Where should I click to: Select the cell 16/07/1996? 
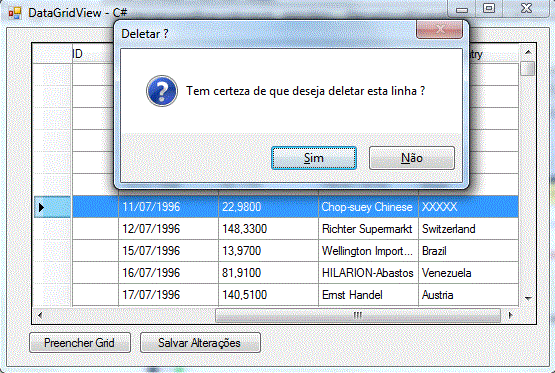pyautogui.click(x=168, y=272)
